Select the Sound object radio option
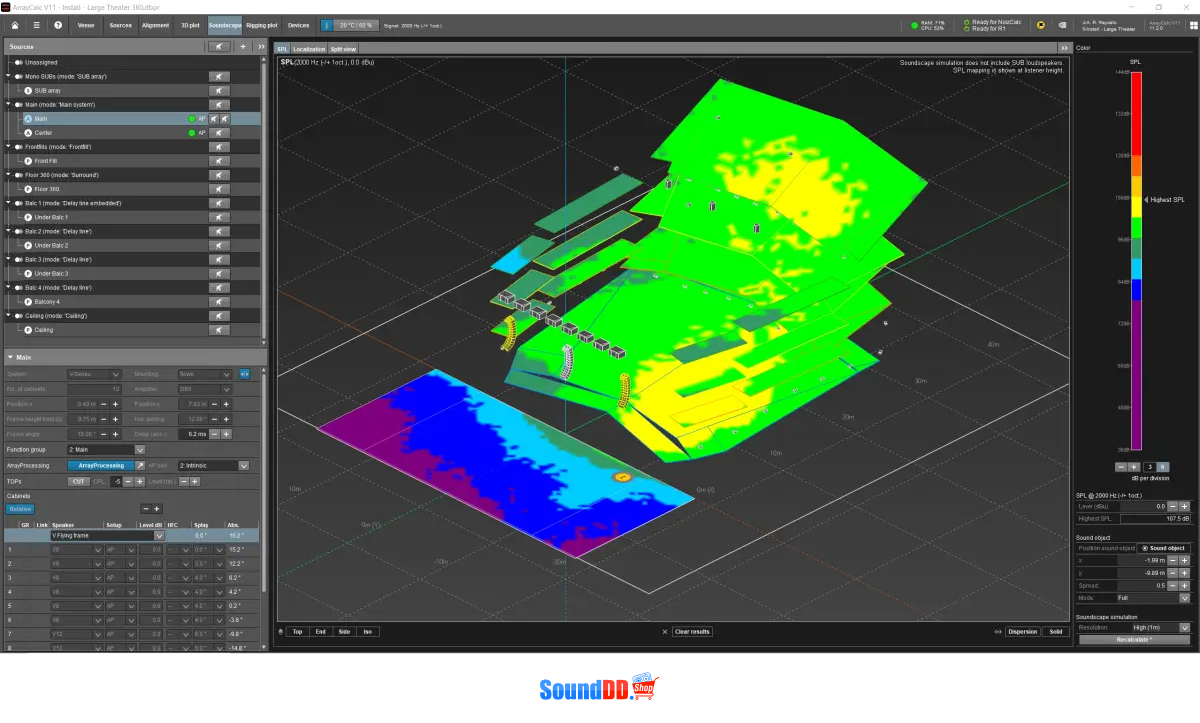 [1164, 548]
